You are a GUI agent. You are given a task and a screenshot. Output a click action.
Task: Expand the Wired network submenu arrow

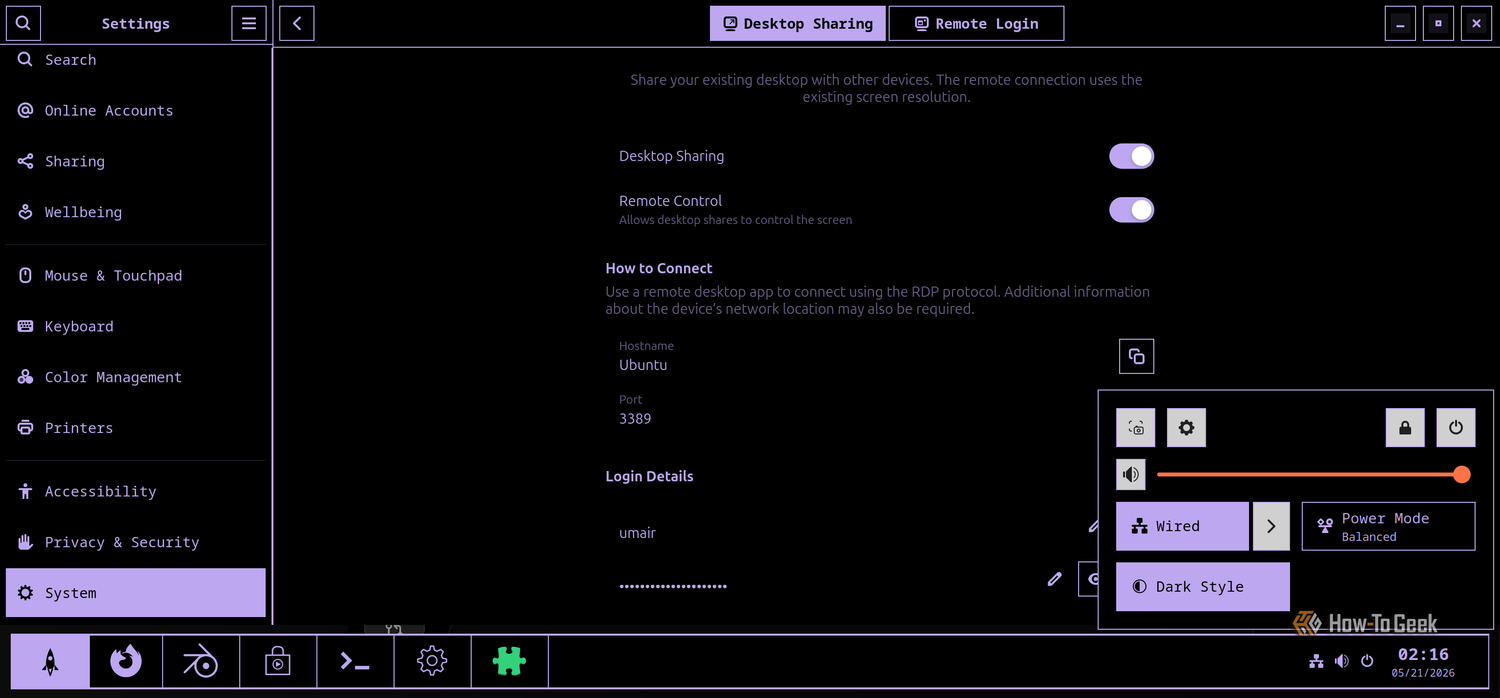click(x=1271, y=526)
